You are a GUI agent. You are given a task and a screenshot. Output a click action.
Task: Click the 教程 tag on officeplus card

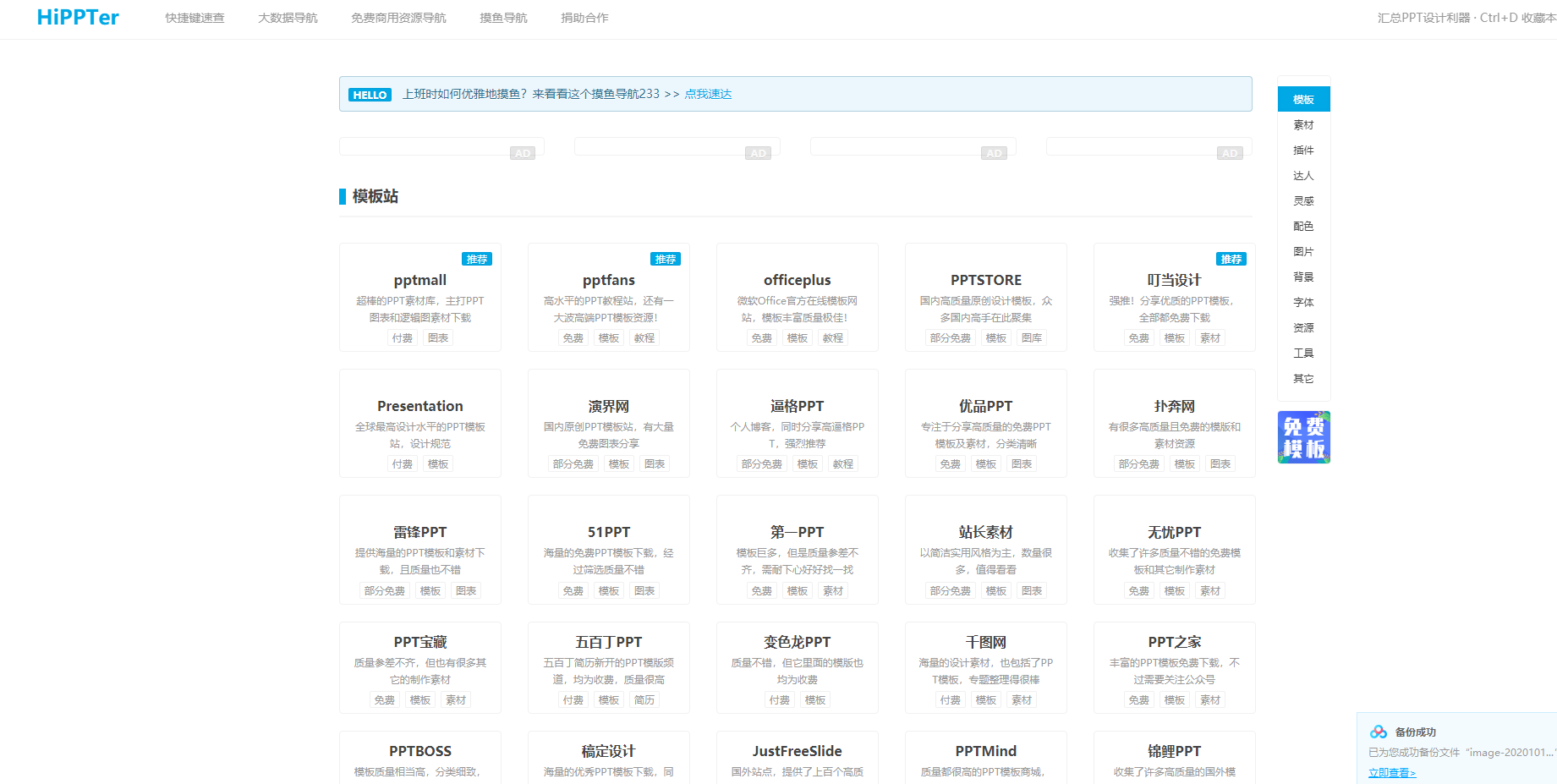833,337
